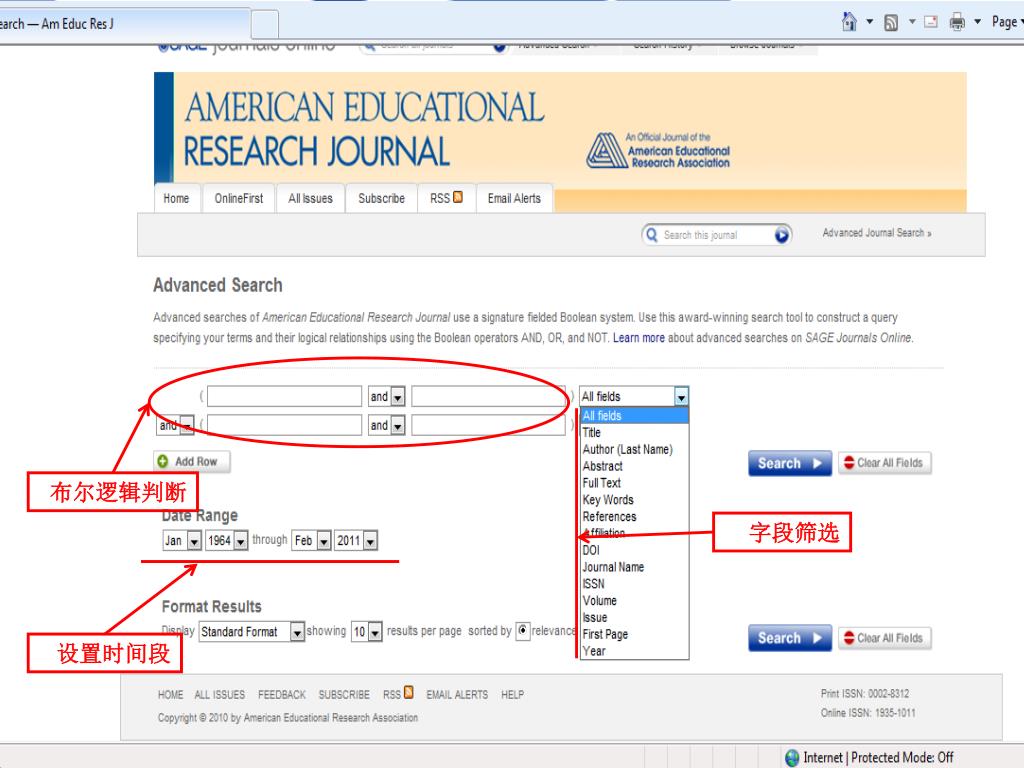Viewport: 1024px width, 768px height.
Task: Open the Subscribe tab
Action: [381, 198]
